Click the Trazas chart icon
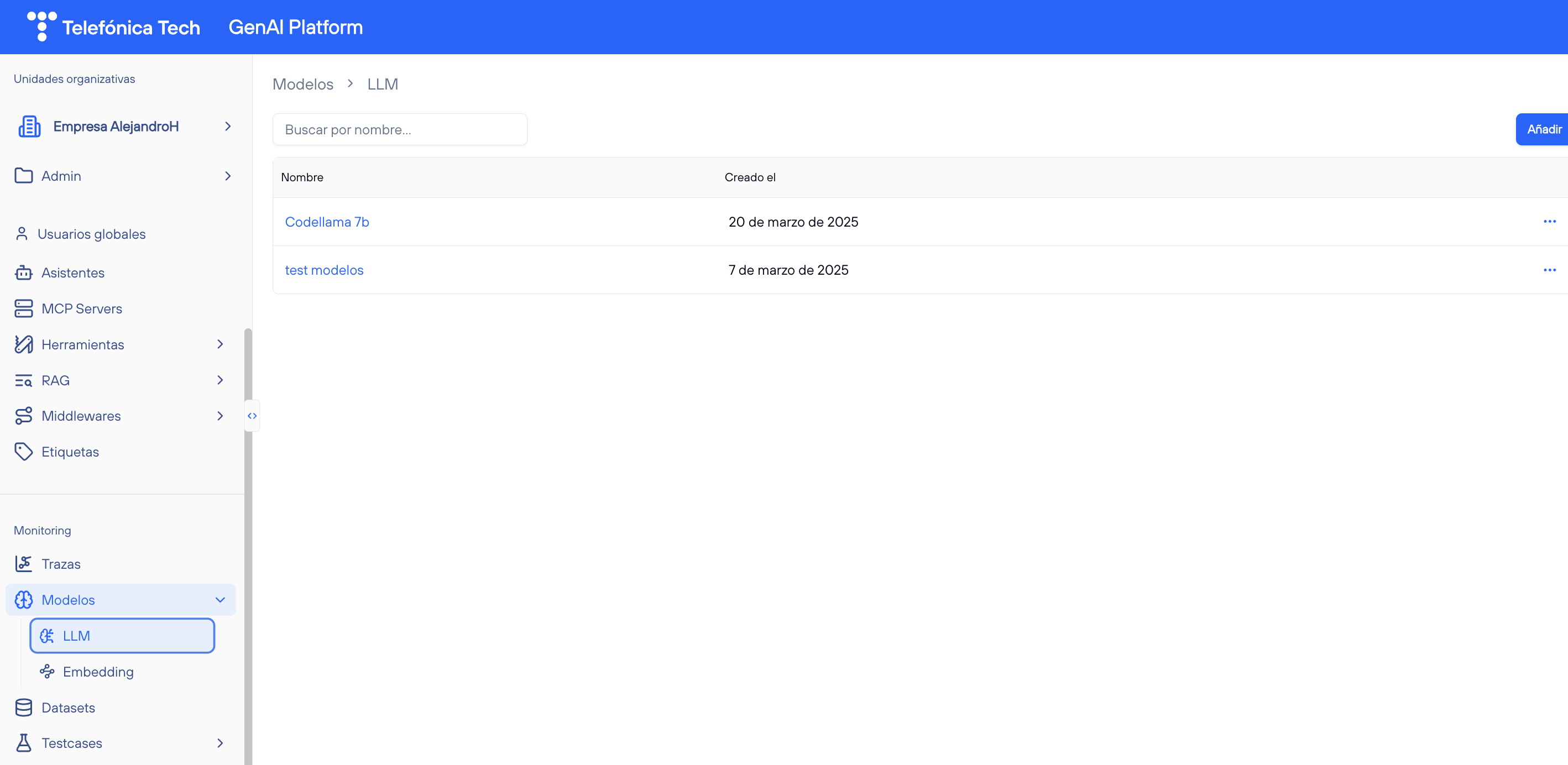The height and width of the screenshot is (765, 1568). 23,564
